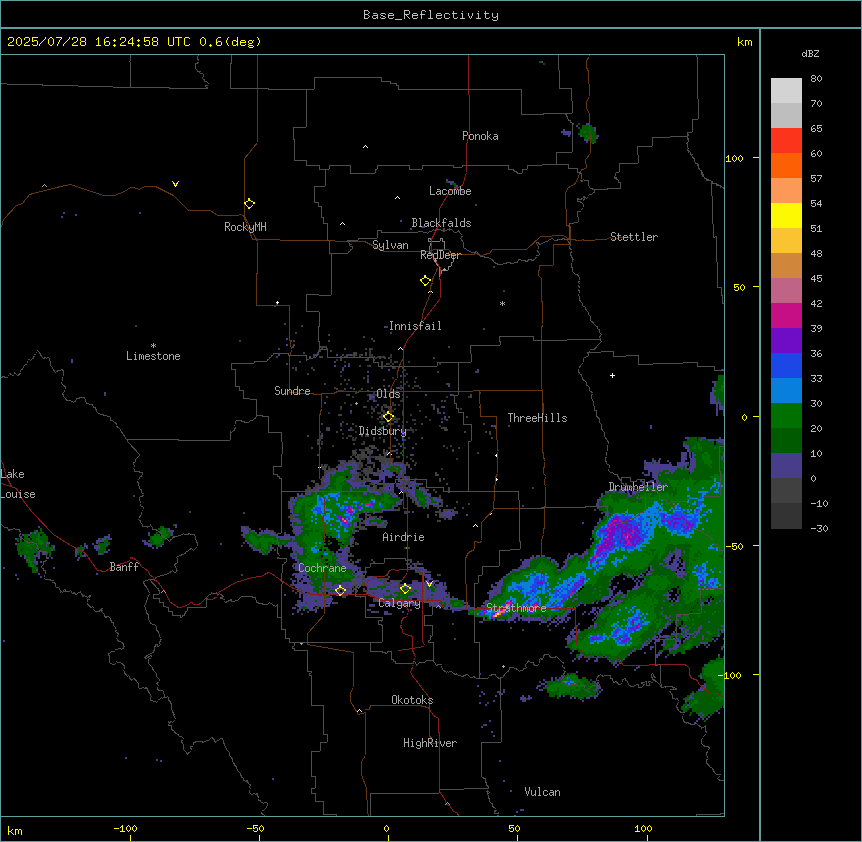Image resolution: width=862 pixels, height=842 pixels.
Task: Click the caret marker west of Lacombe
Action: click(397, 198)
